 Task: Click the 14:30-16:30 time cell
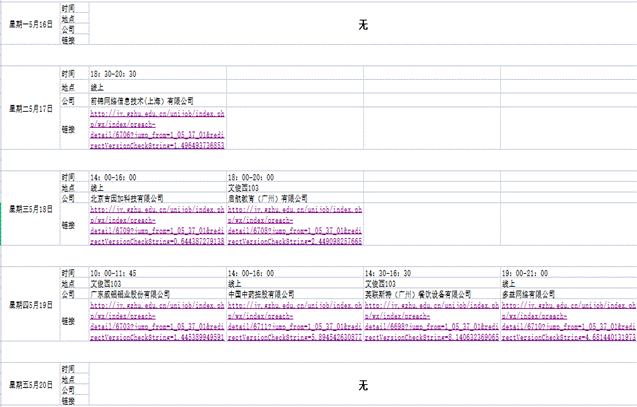coord(430,272)
